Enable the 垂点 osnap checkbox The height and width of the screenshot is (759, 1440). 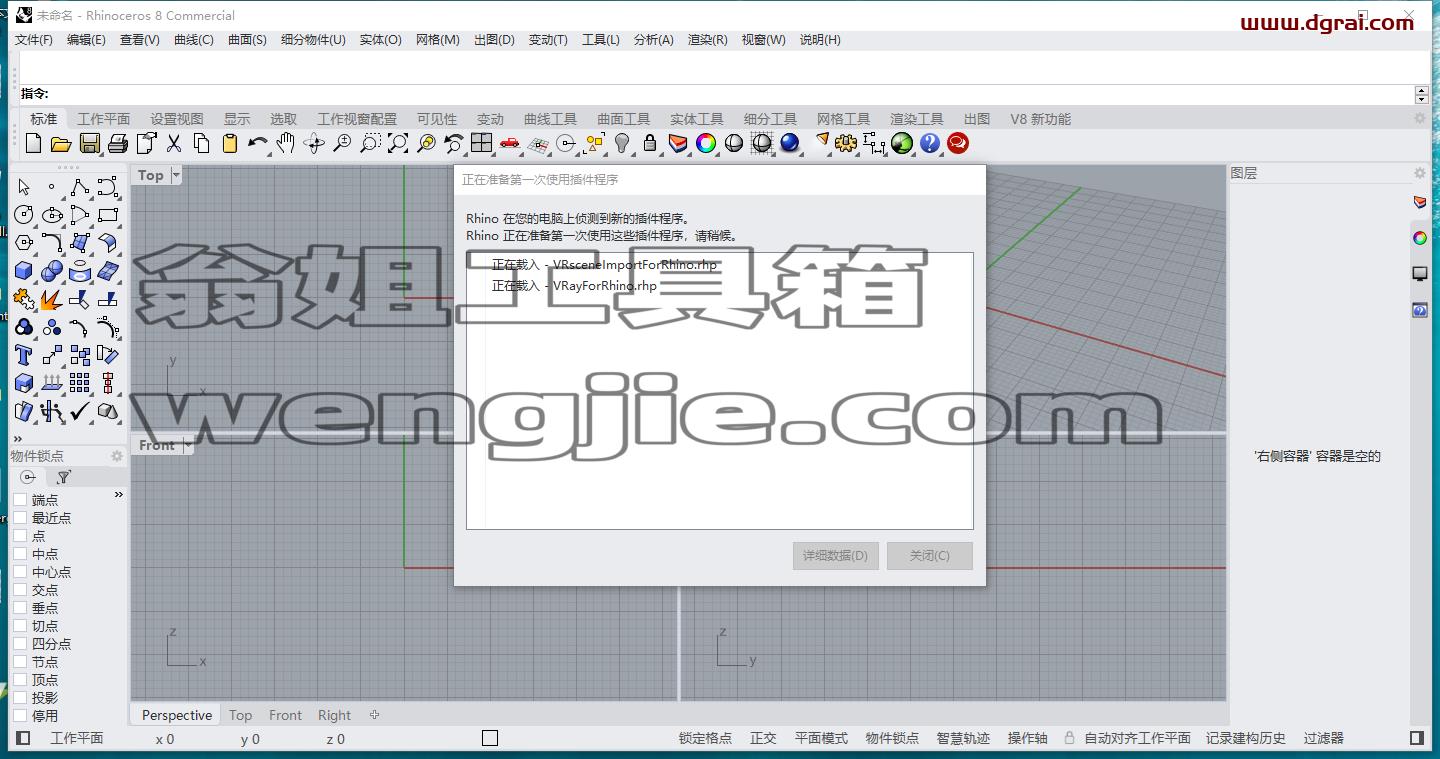coord(20,607)
